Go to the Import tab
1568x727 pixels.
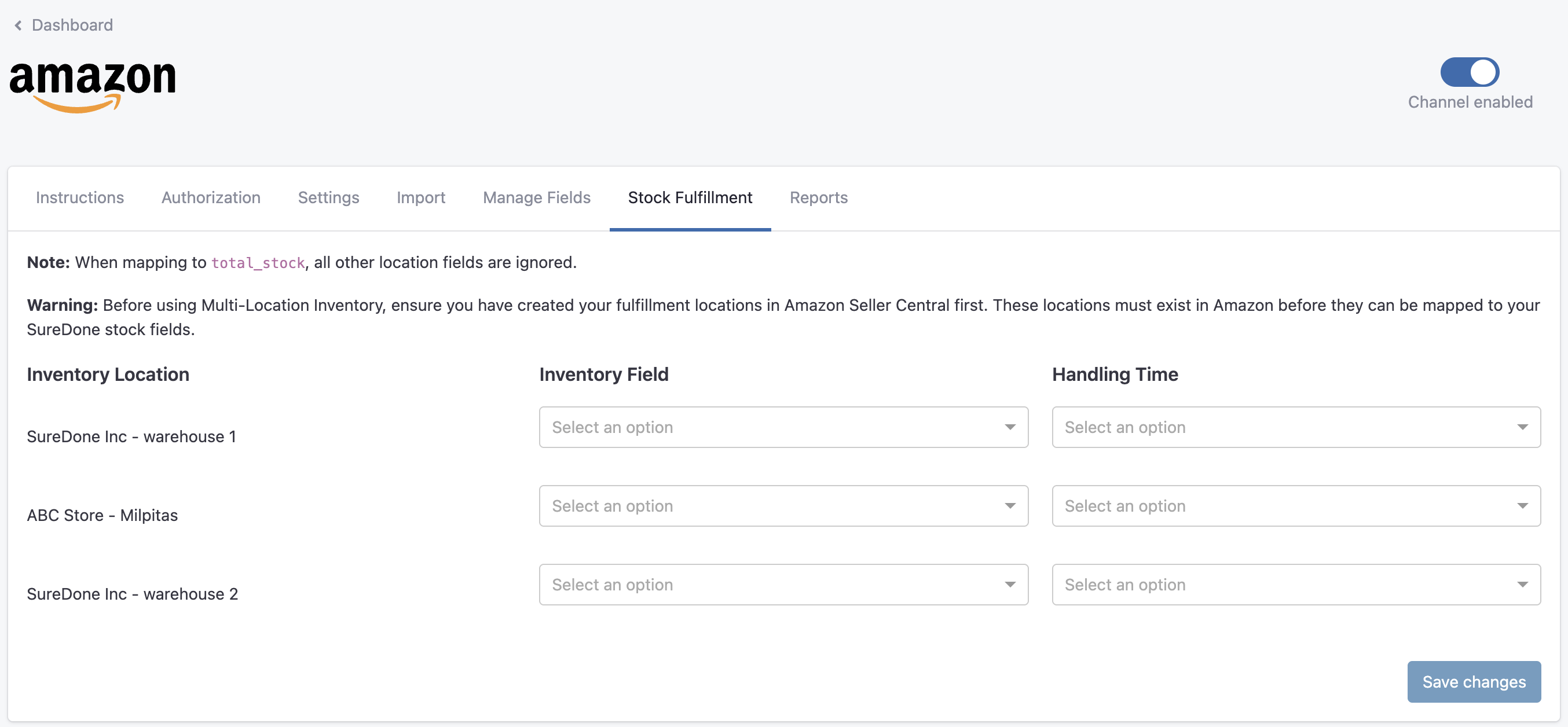[x=420, y=198]
